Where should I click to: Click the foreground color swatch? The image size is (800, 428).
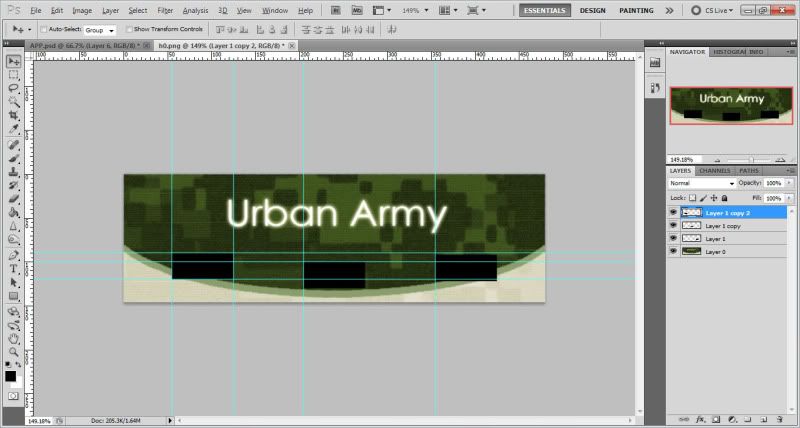[10, 376]
